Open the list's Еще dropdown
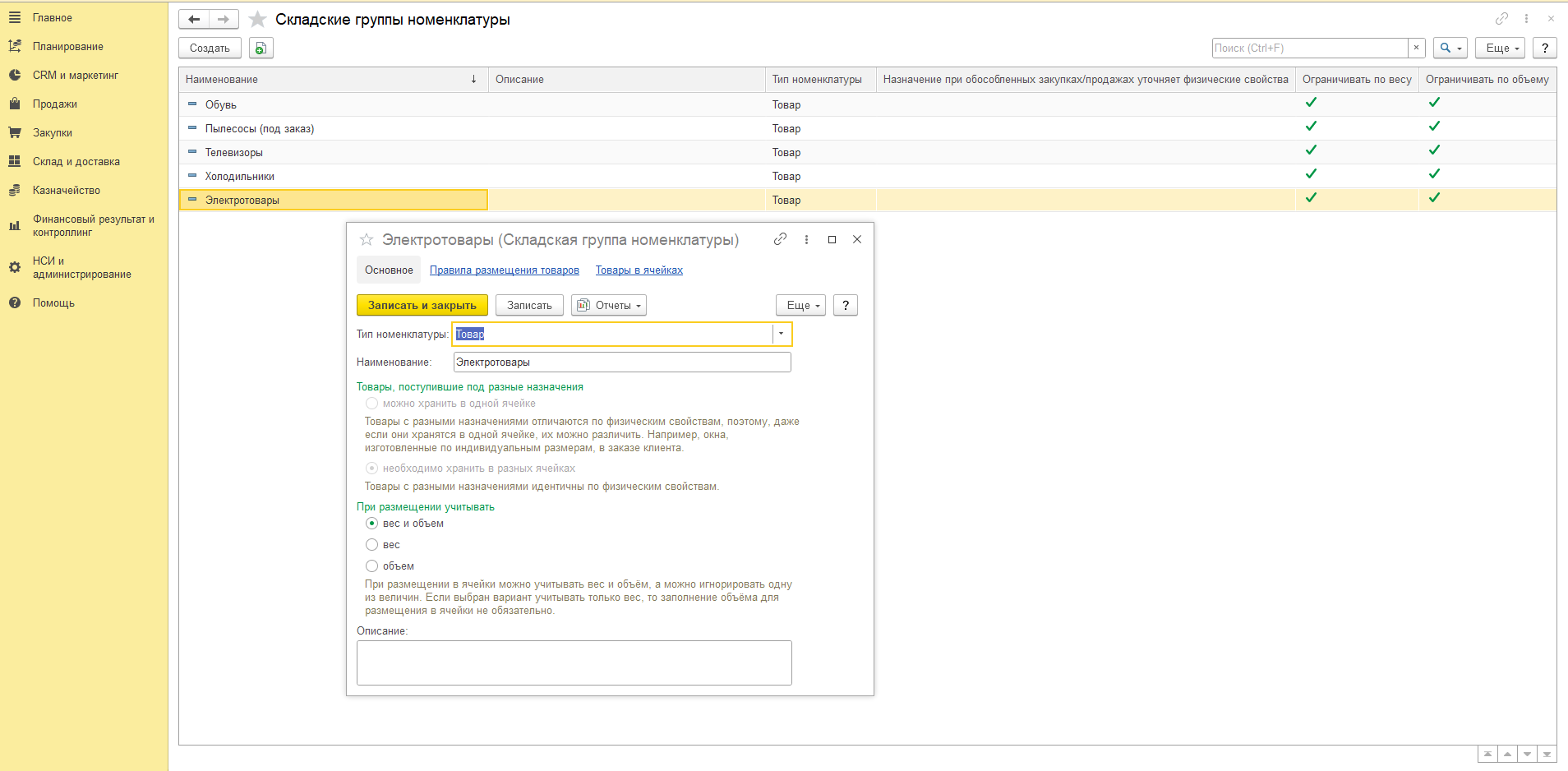This screenshot has height=771, width=1568. pos(1501,48)
